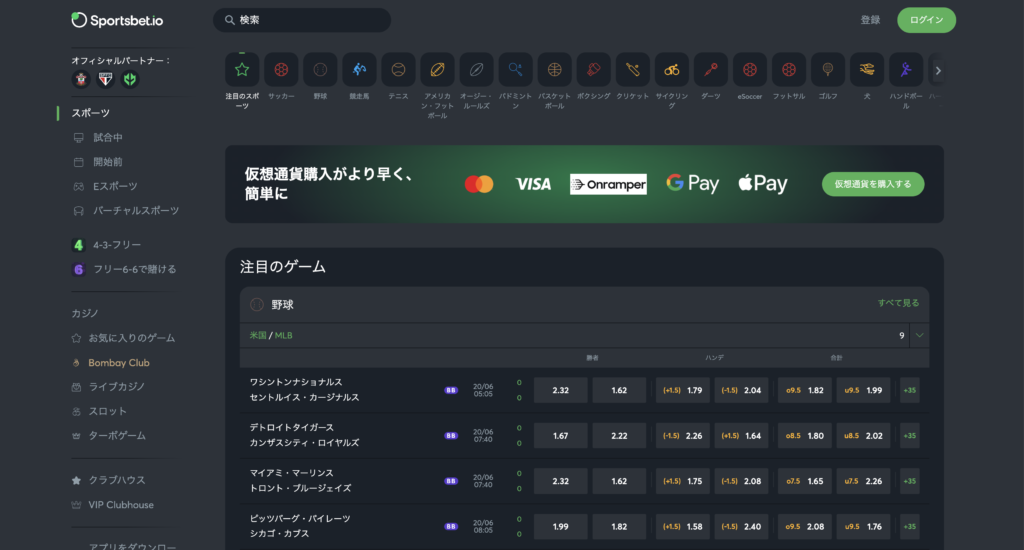
Task: Focus the 検索 search field
Action: pos(302,20)
